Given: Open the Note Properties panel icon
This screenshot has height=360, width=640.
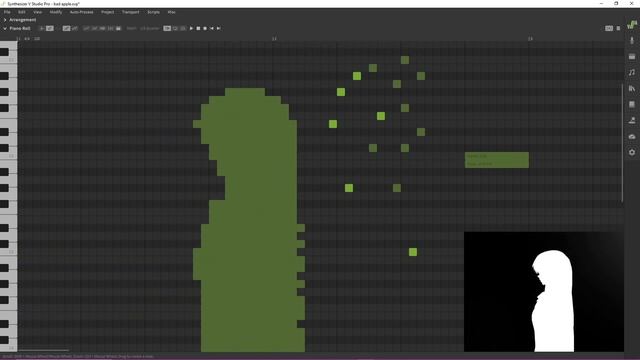Looking at the screenshot, I should click(632, 56).
